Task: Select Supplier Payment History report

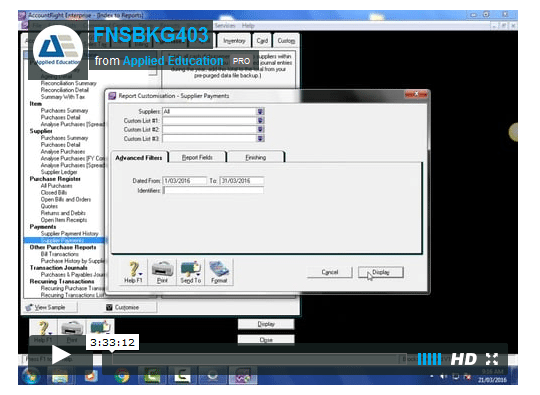Action: tap(70, 233)
